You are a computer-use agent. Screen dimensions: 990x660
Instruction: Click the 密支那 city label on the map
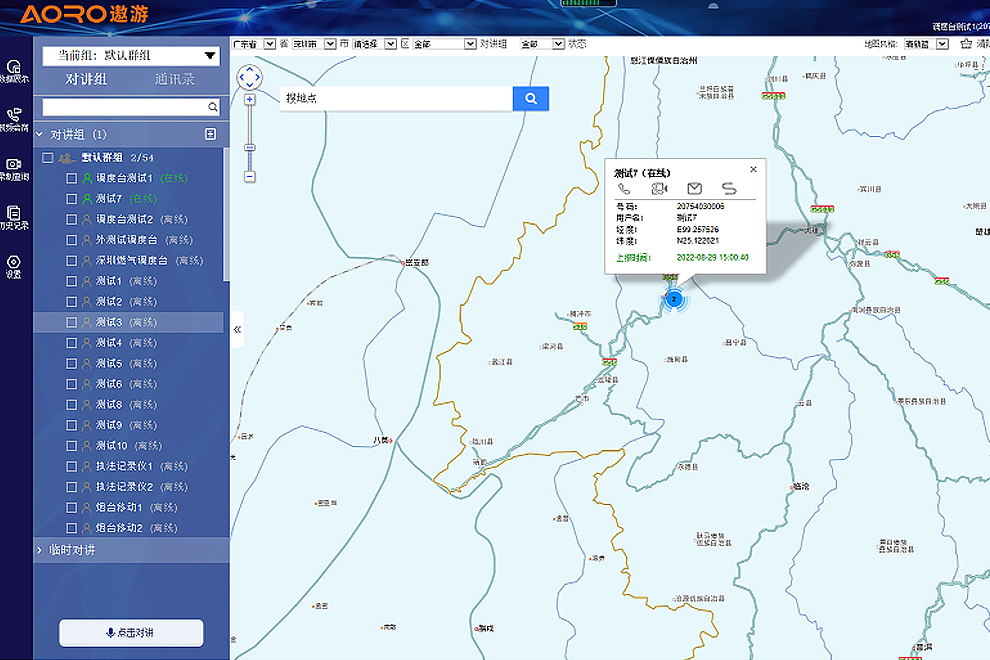(x=417, y=262)
